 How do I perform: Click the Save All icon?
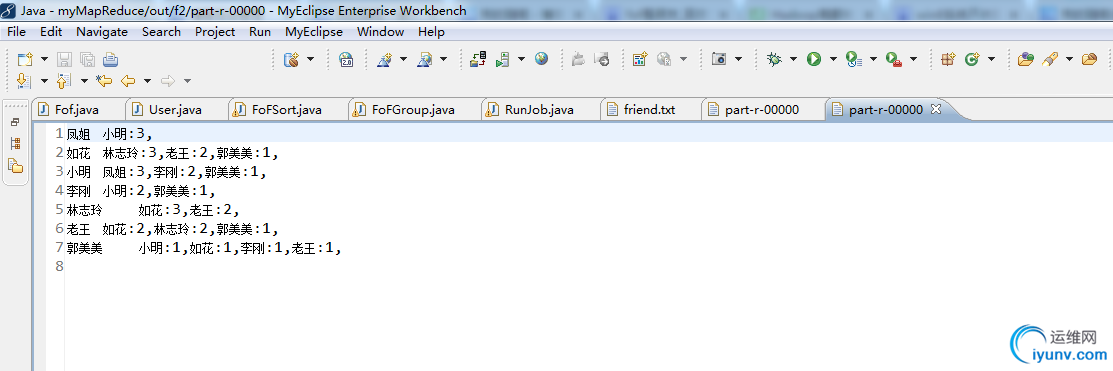pyautogui.click(x=87, y=60)
